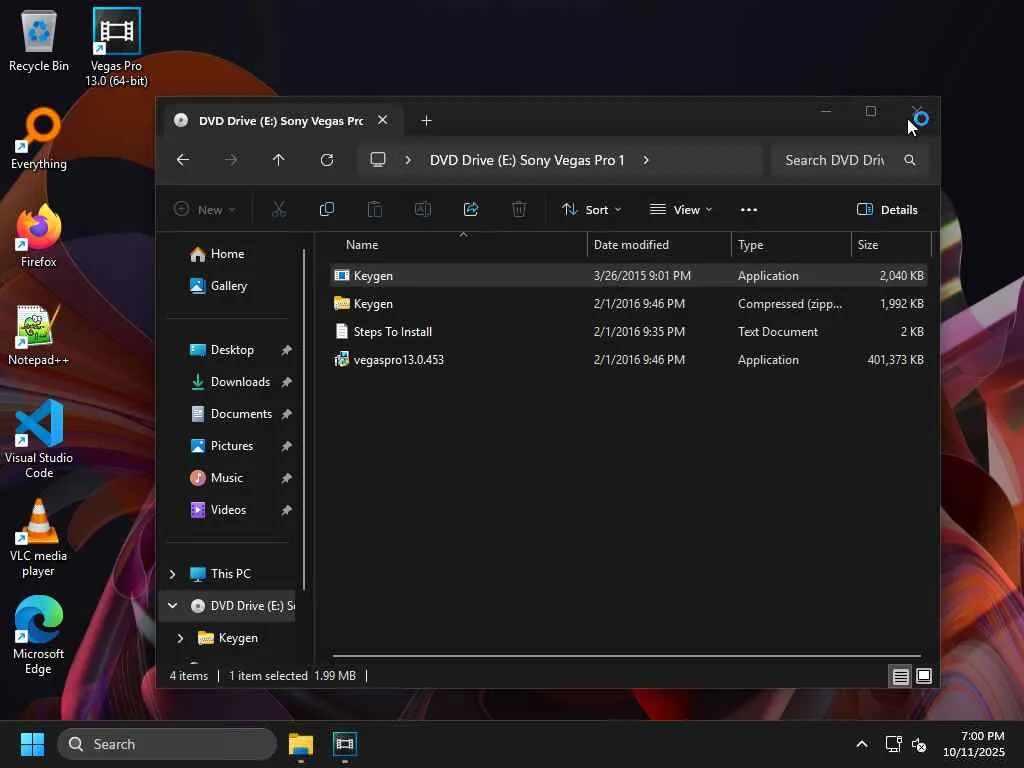Image resolution: width=1024 pixels, height=768 pixels.
Task: Click the Share icon in toolbar
Action: pos(471,210)
